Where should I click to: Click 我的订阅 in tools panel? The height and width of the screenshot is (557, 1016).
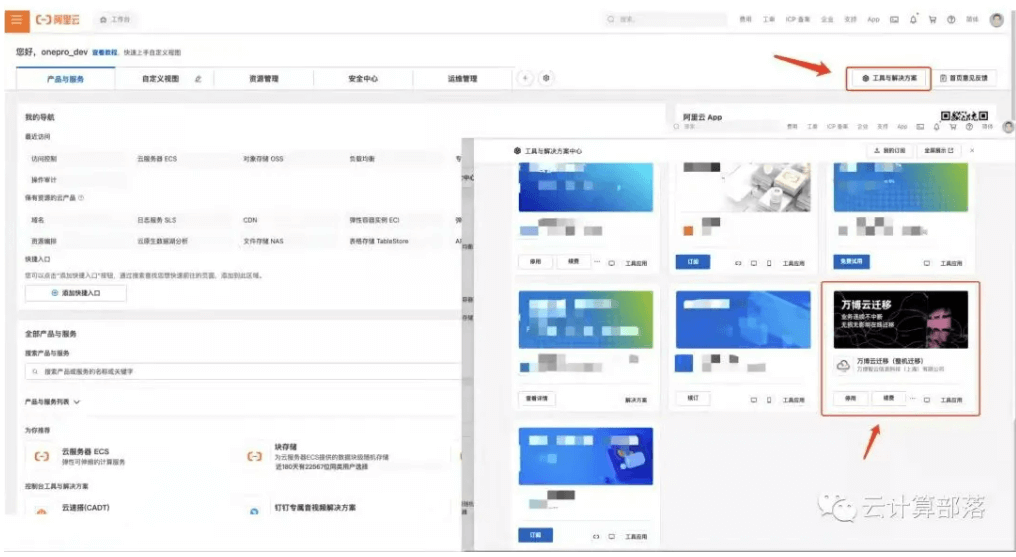point(890,150)
